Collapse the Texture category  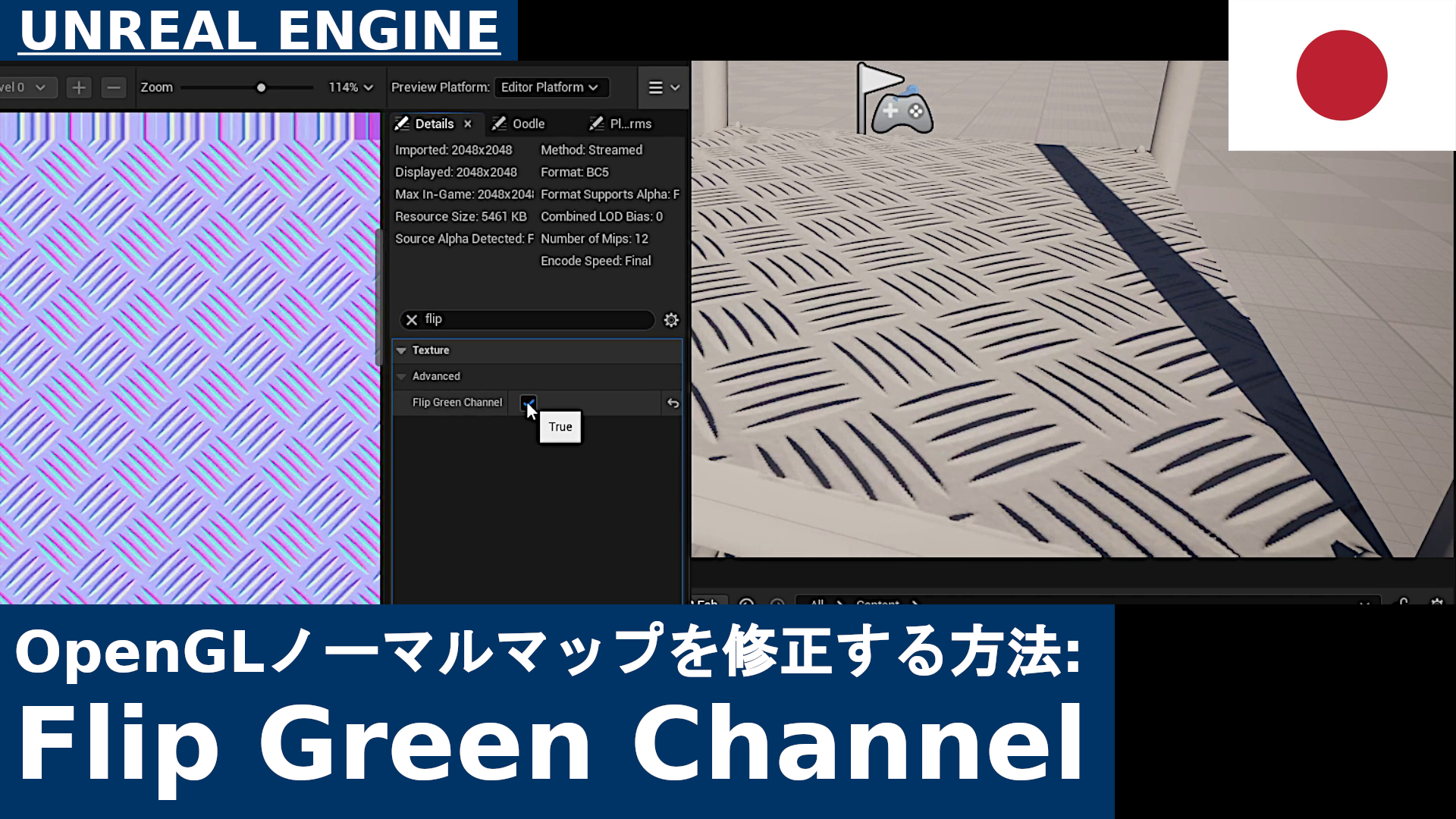tap(401, 350)
